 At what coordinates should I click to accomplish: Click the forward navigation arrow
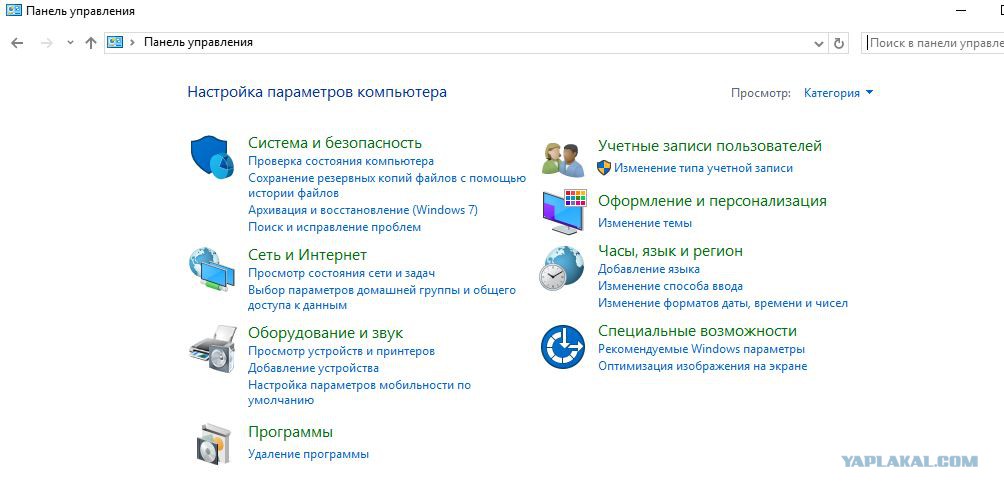pos(46,43)
